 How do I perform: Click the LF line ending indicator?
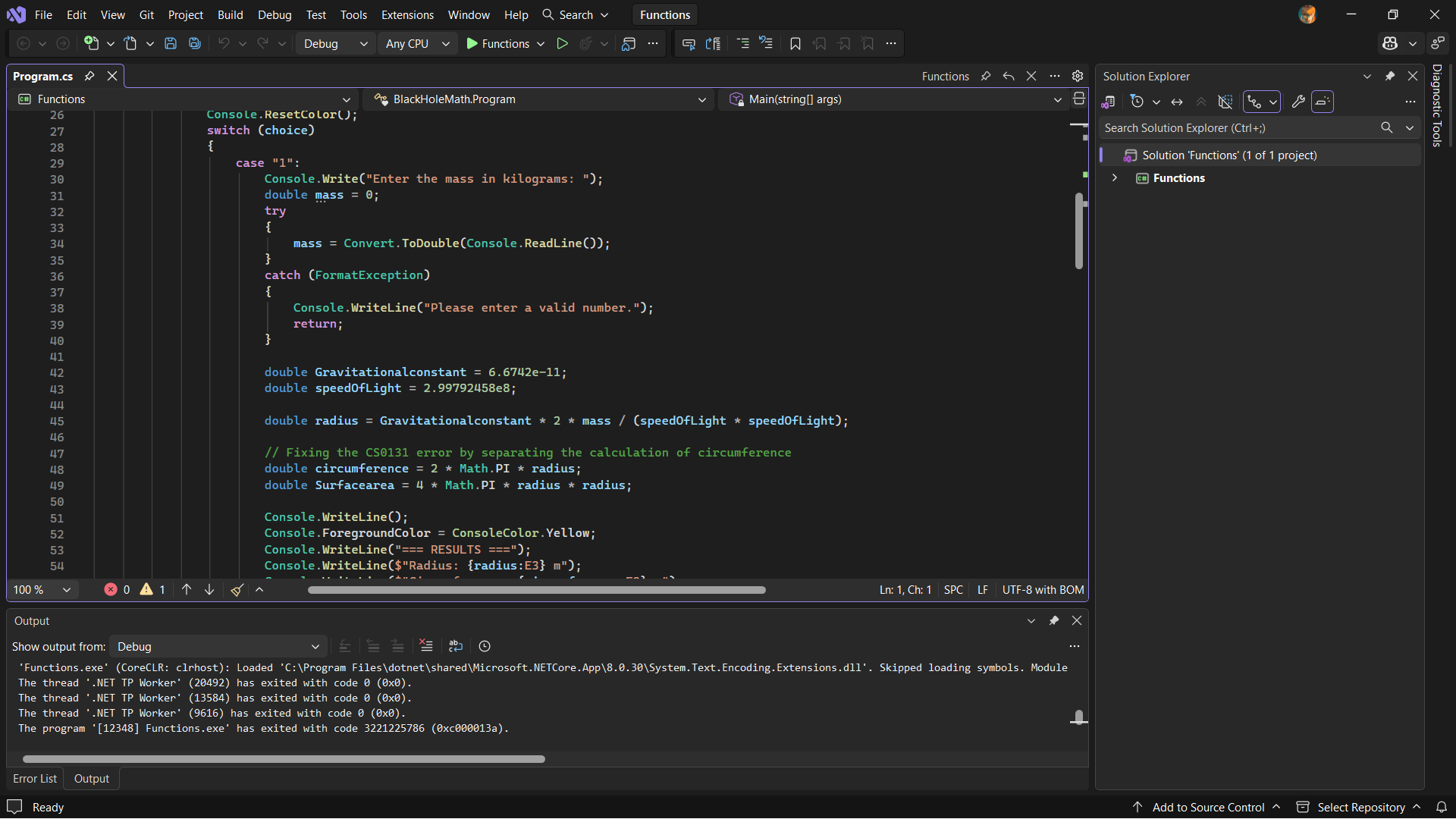click(x=983, y=590)
